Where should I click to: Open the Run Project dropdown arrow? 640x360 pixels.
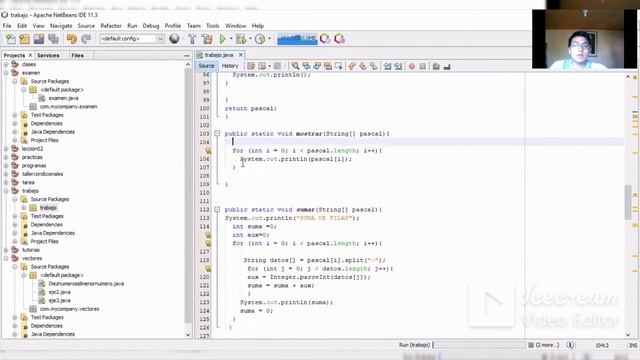[x=231, y=39]
